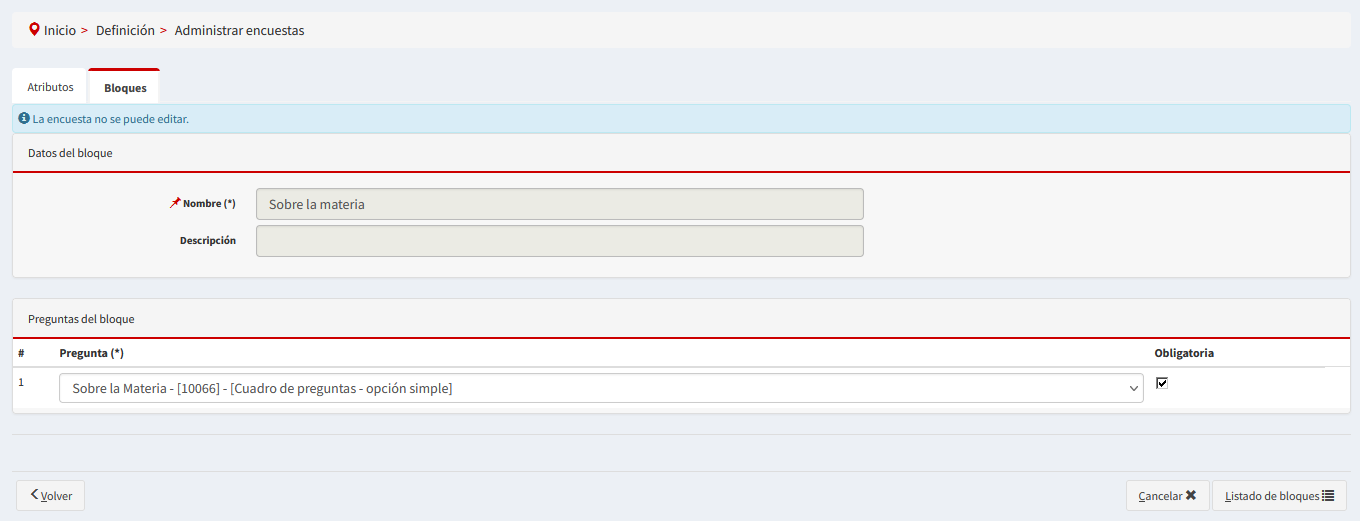Select the Bloques tab
This screenshot has height=521, width=1360.
[125, 87]
